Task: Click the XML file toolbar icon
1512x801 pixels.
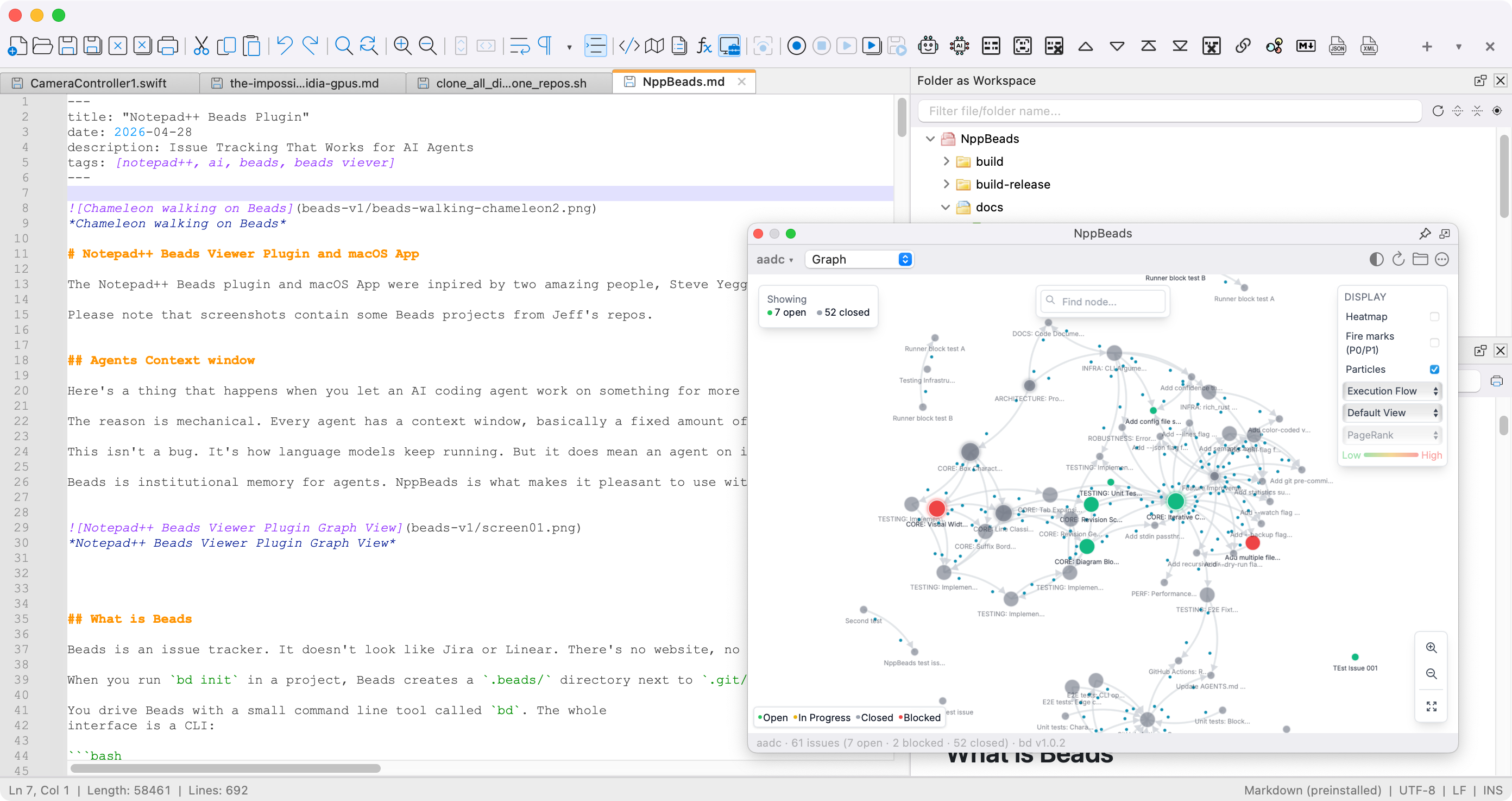Action: pyautogui.click(x=1369, y=46)
